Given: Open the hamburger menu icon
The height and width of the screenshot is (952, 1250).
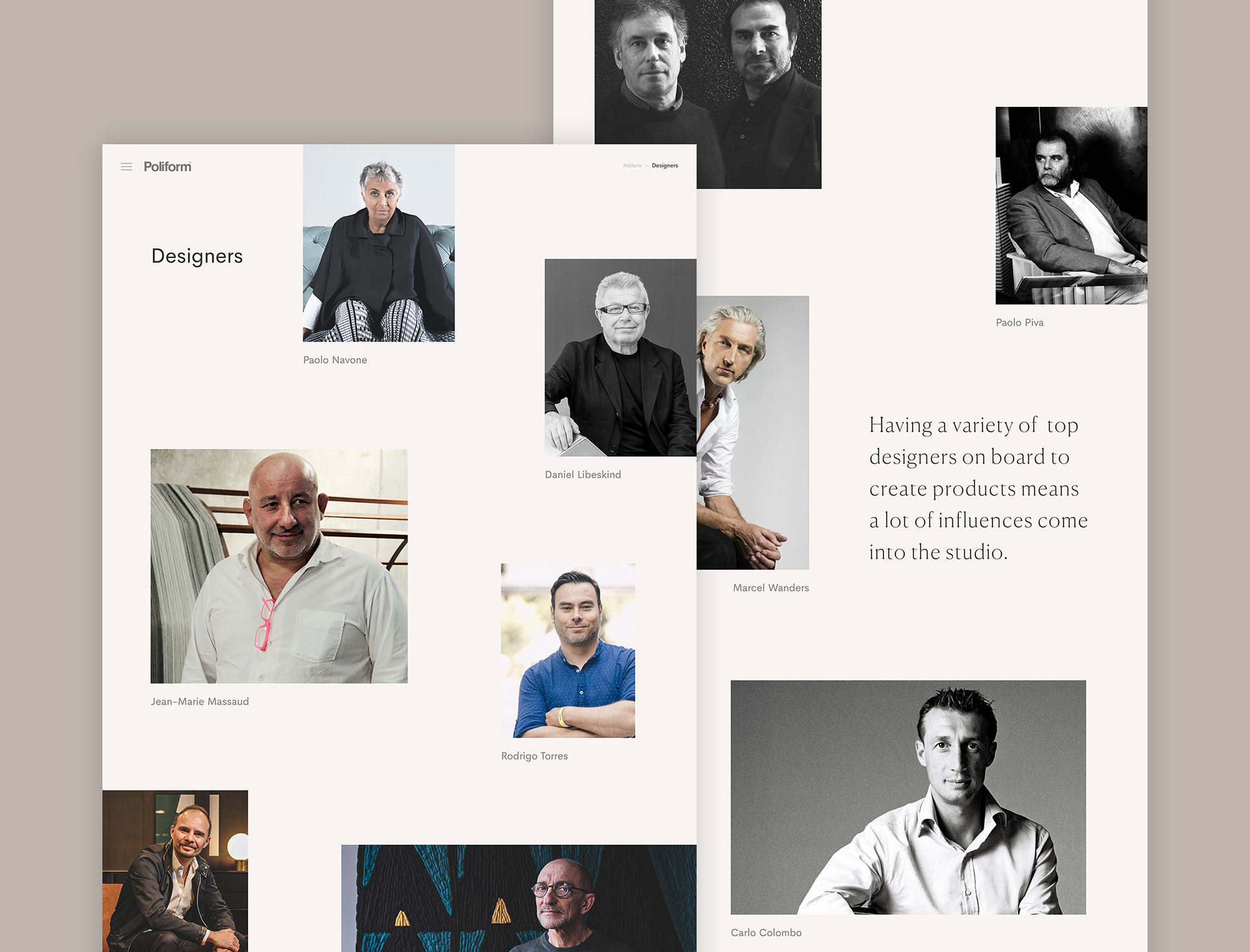Looking at the screenshot, I should [x=126, y=167].
